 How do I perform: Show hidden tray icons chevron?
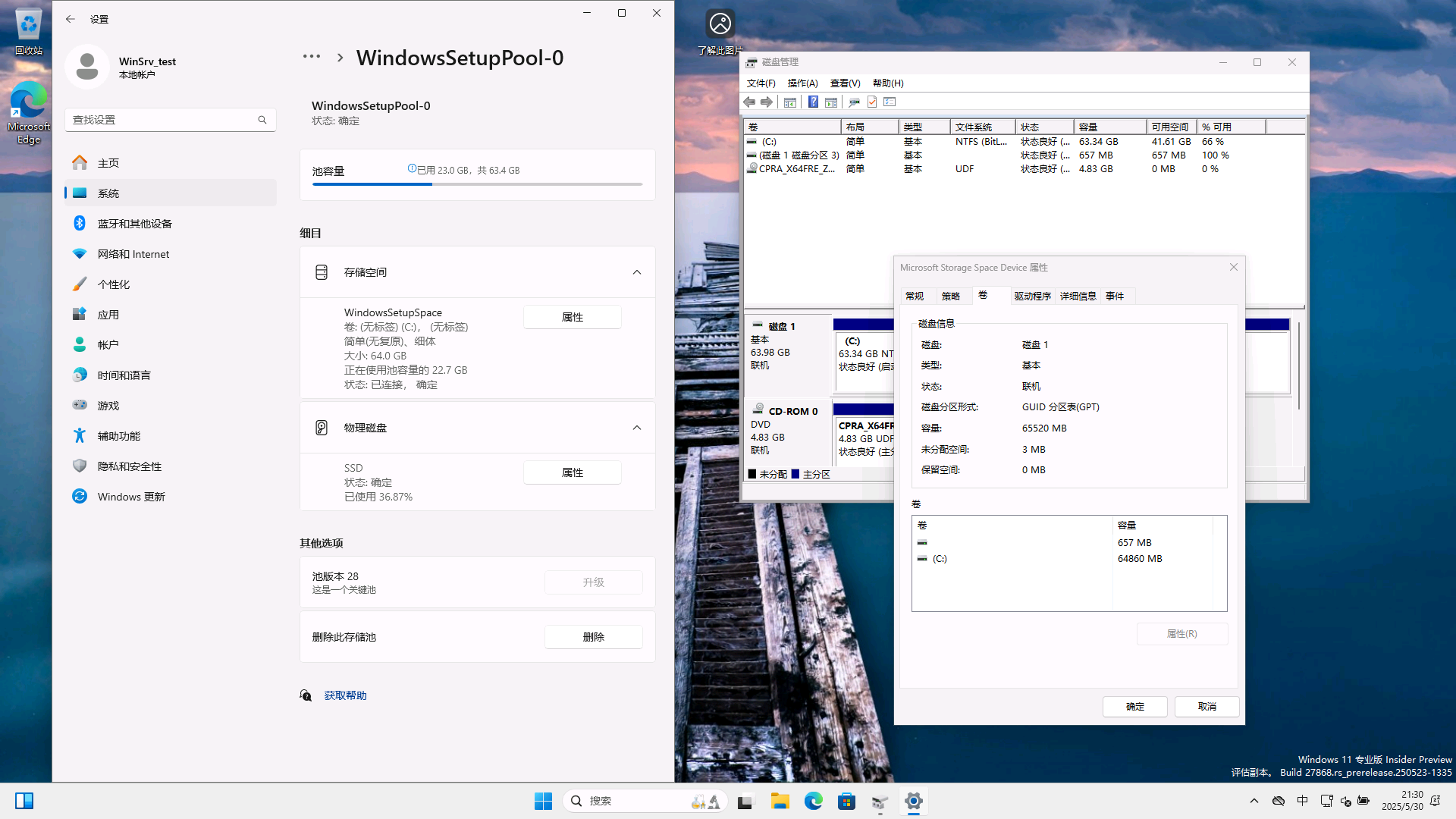[x=1254, y=801]
